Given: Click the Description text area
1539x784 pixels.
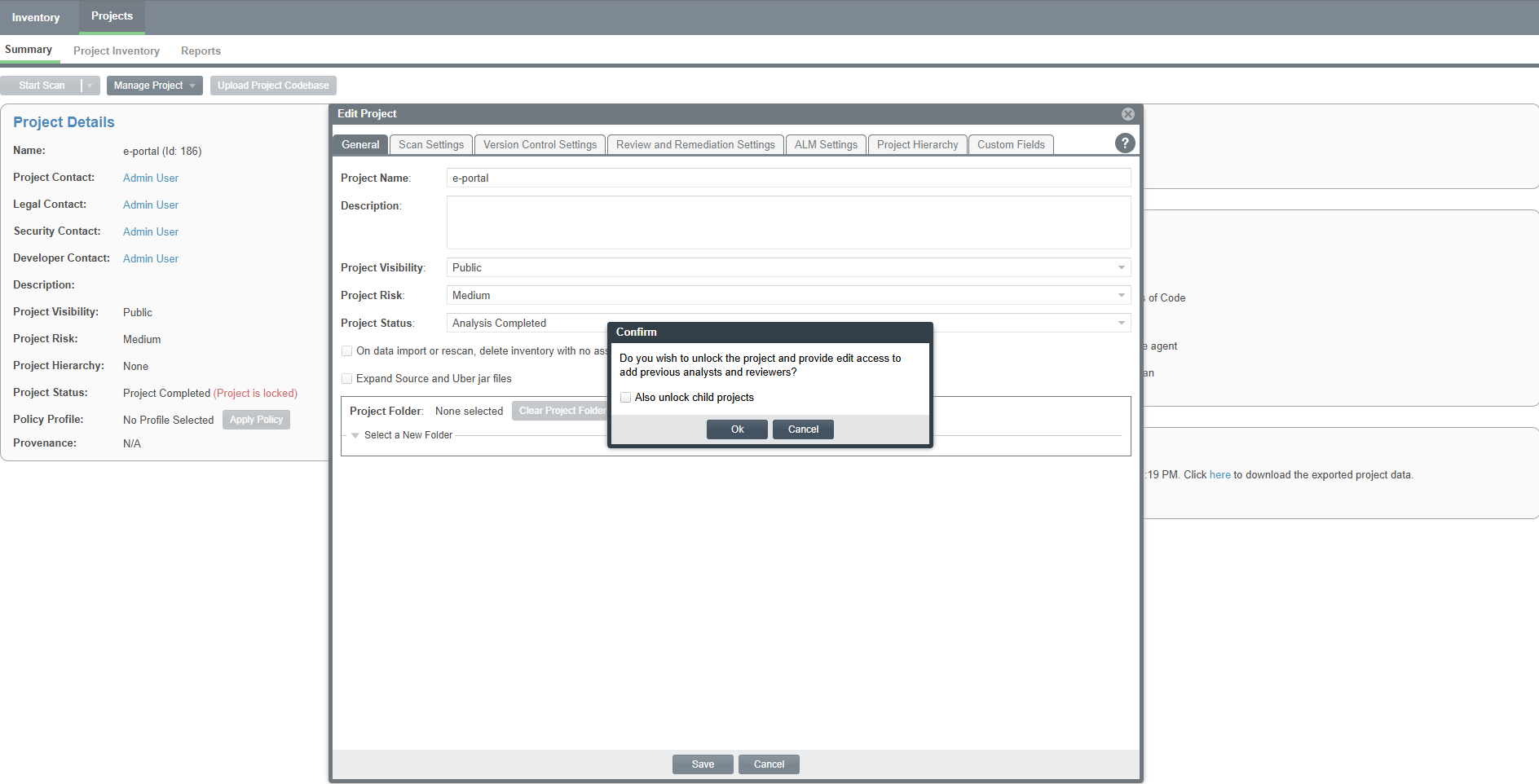Looking at the screenshot, I should point(787,222).
